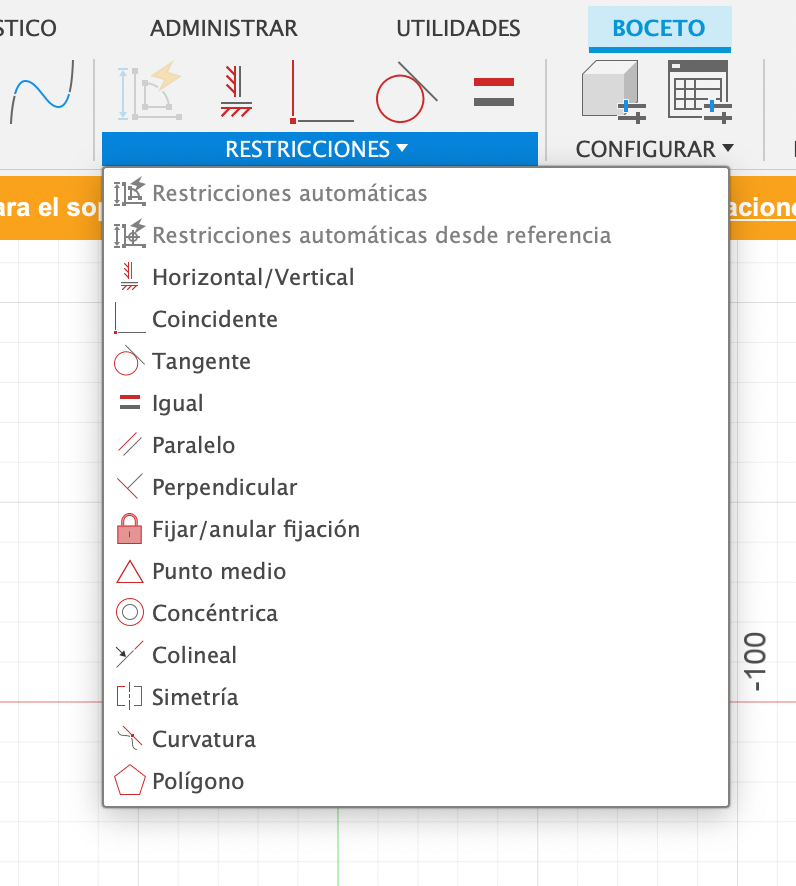The image size is (796, 886).
Task: Choose Paralelo from the menu
Action: 194,445
